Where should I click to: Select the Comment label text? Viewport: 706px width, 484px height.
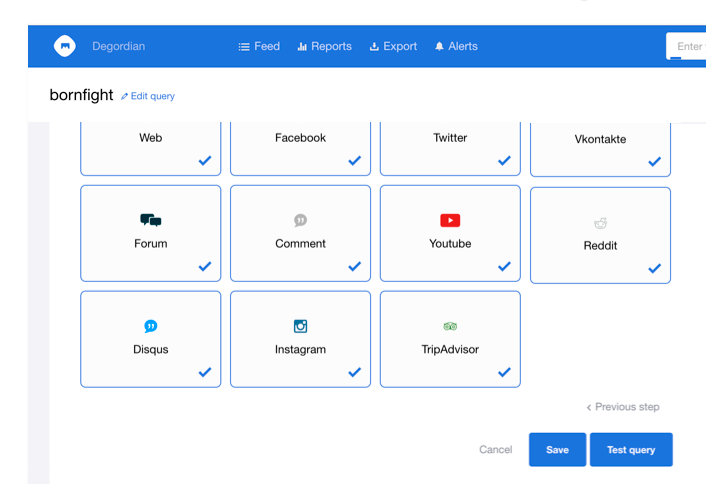click(x=300, y=244)
